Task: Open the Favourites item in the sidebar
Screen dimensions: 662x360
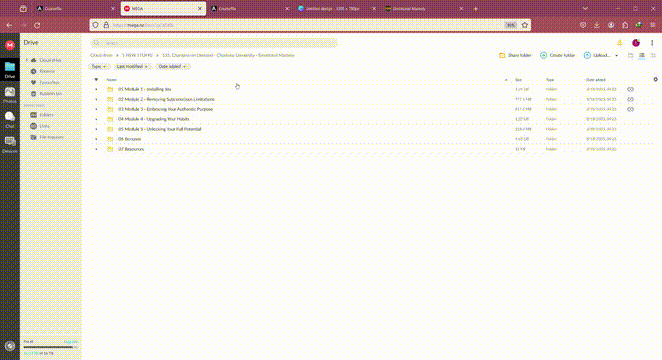Action: (x=46, y=82)
